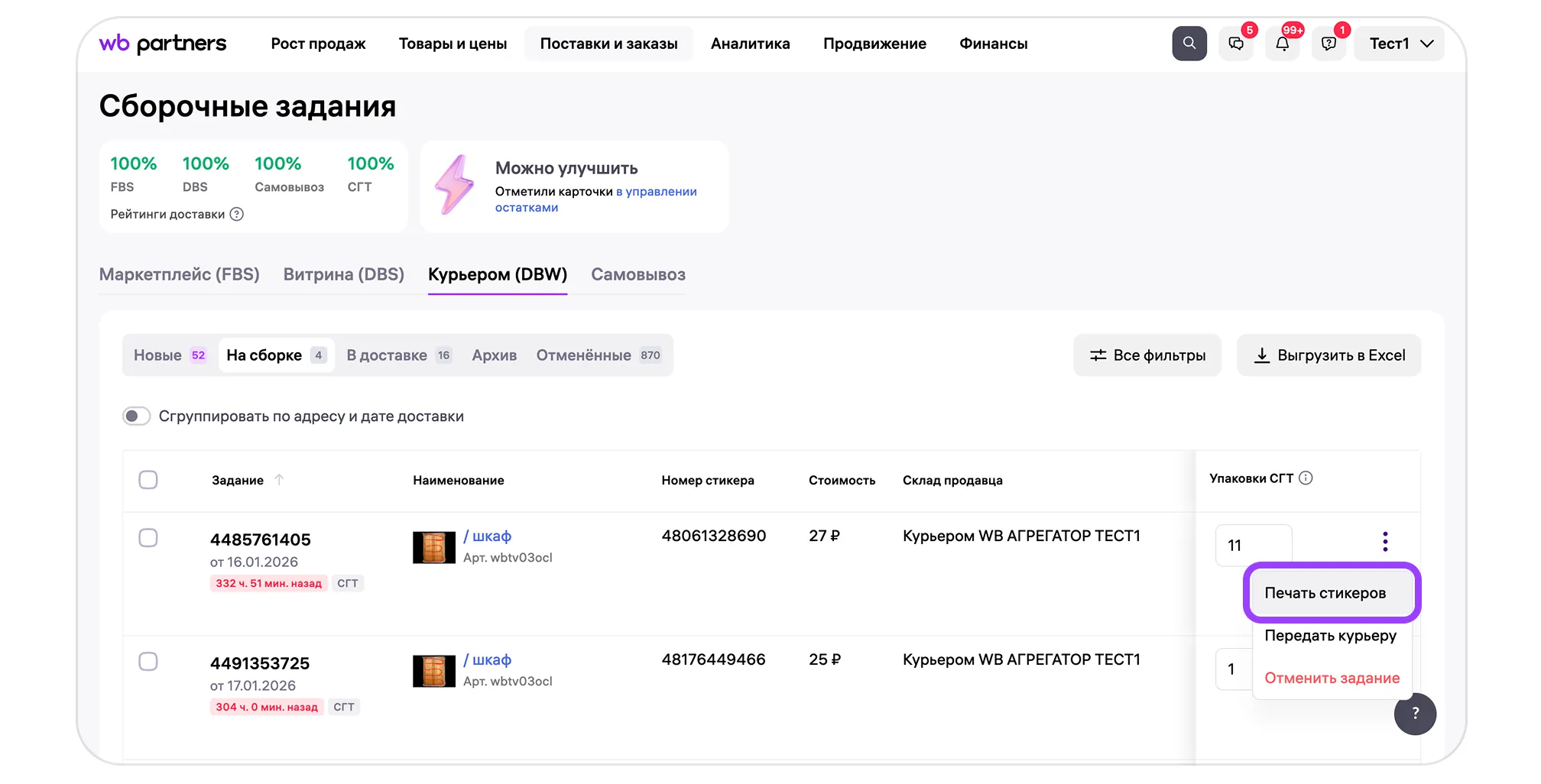This screenshot has height=784, width=1541.
Task: Open the notifications bell icon
Action: point(1282,44)
